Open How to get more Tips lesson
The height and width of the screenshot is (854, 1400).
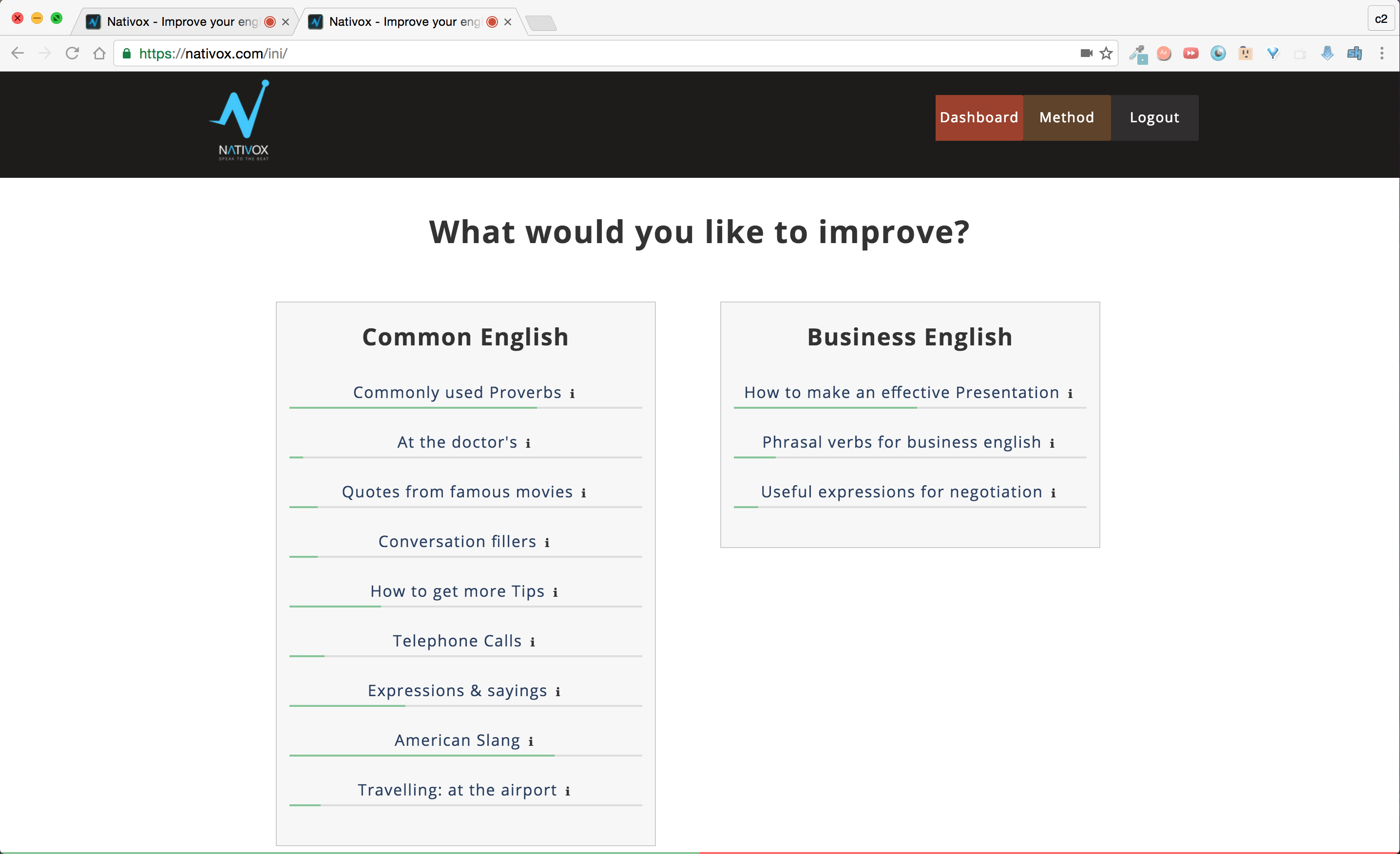(x=457, y=591)
